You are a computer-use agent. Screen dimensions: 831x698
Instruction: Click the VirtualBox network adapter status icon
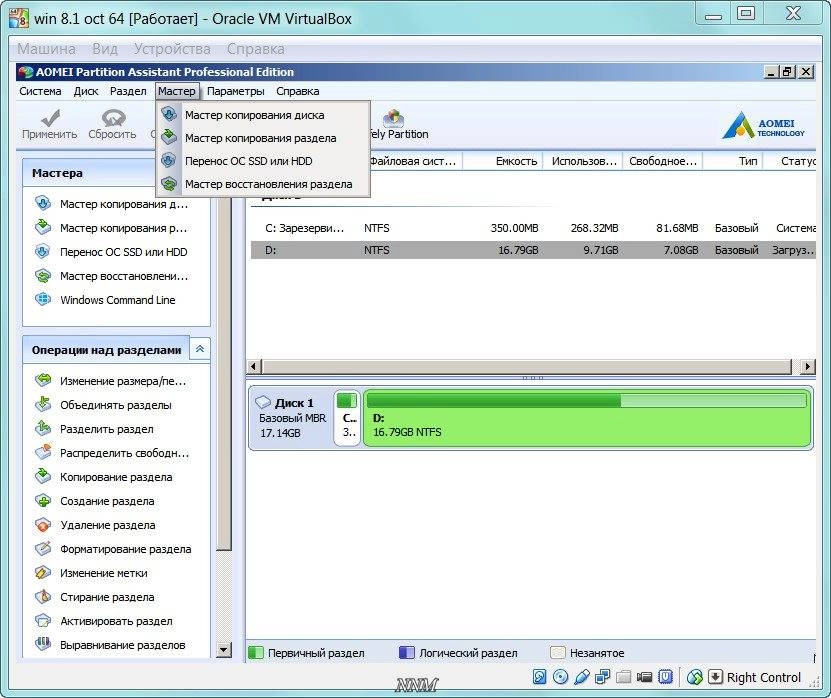pyautogui.click(x=602, y=677)
